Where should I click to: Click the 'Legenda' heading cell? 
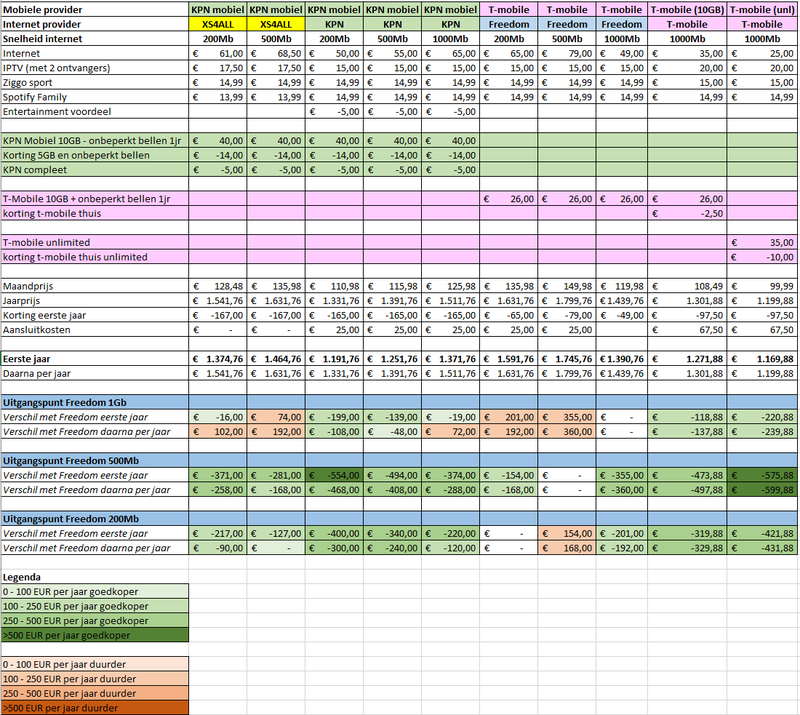(95, 577)
